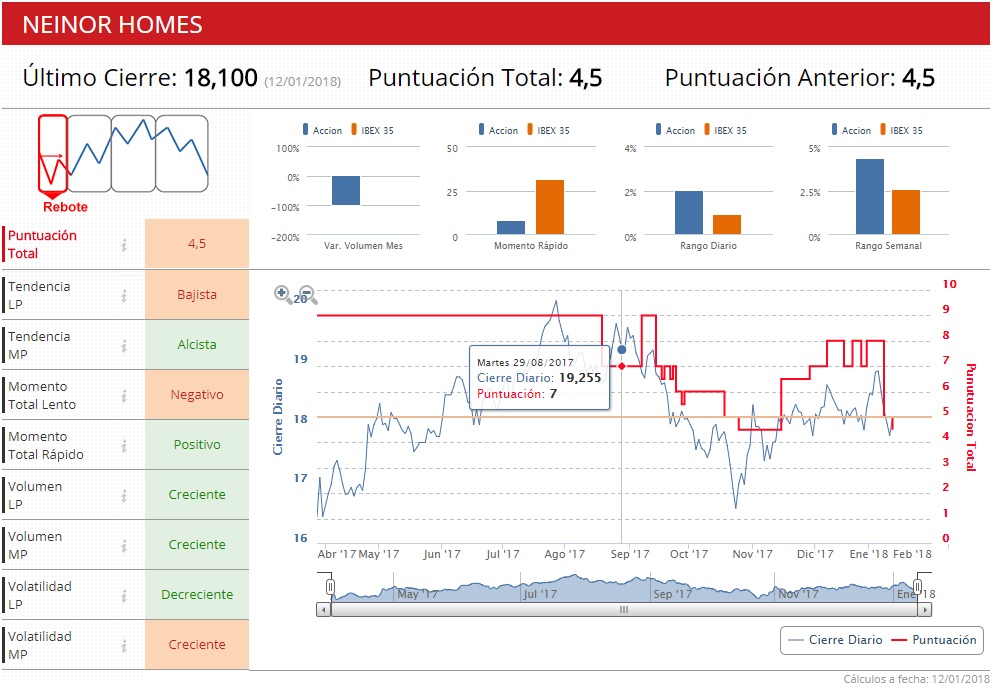Image resolution: width=1000 pixels, height=690 pixels.
Task: Click the Alcista value cell
Action: (197, 344)
